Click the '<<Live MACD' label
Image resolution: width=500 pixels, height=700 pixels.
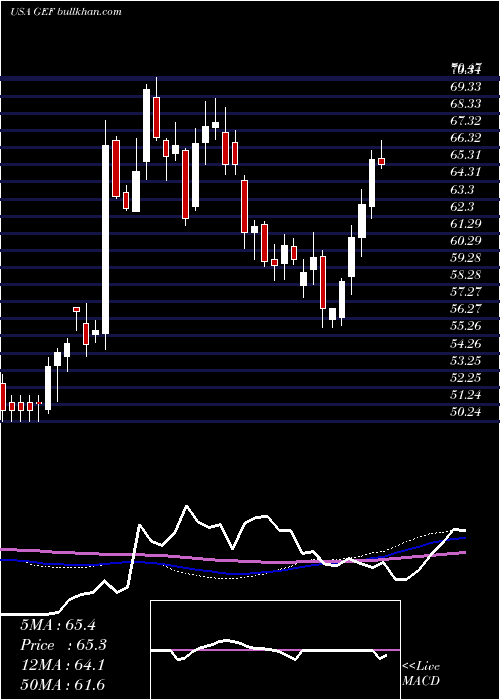[x=421, y=673]
